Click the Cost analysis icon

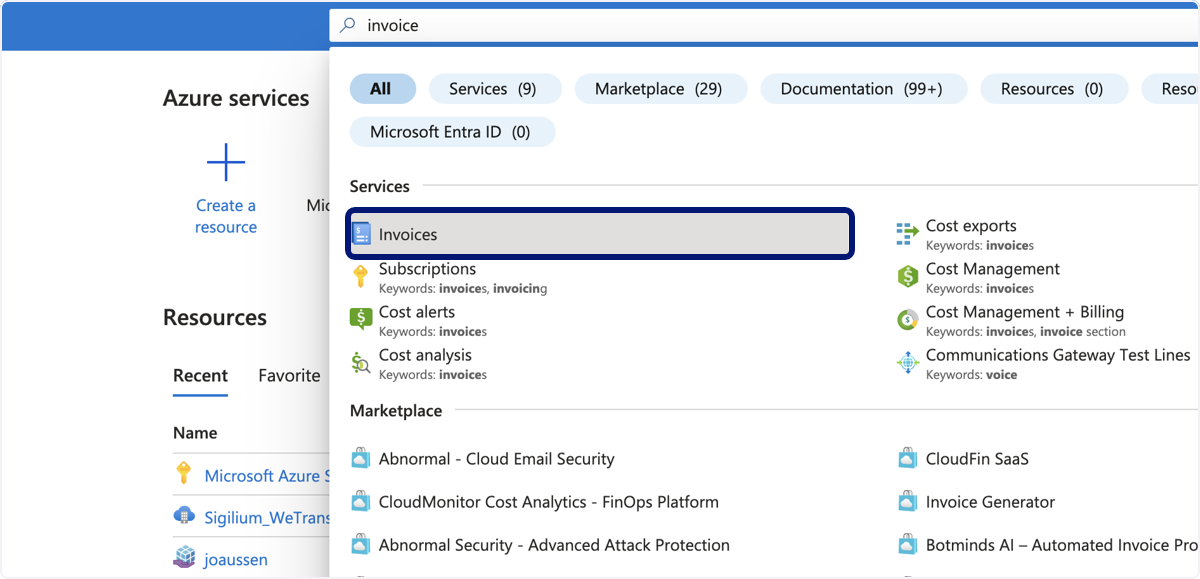coord(361,363)
